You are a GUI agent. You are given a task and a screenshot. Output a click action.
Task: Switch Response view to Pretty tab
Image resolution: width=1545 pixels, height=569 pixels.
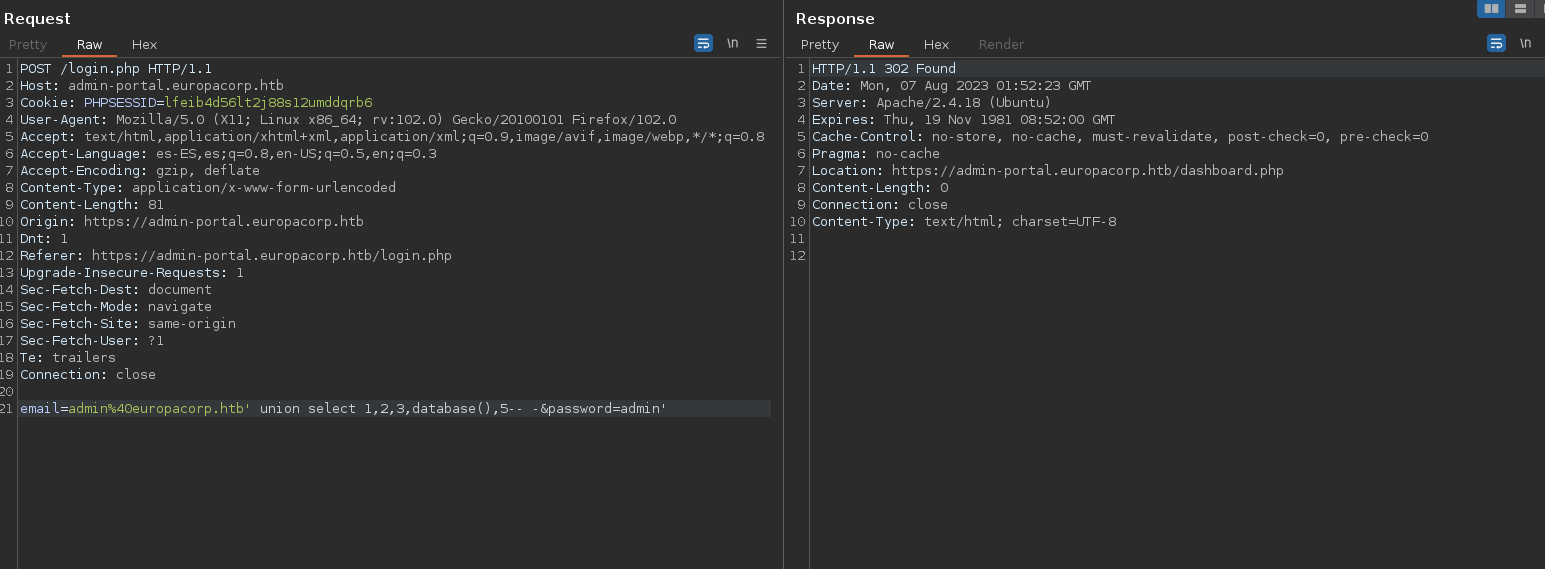click(x=820, y=44)
